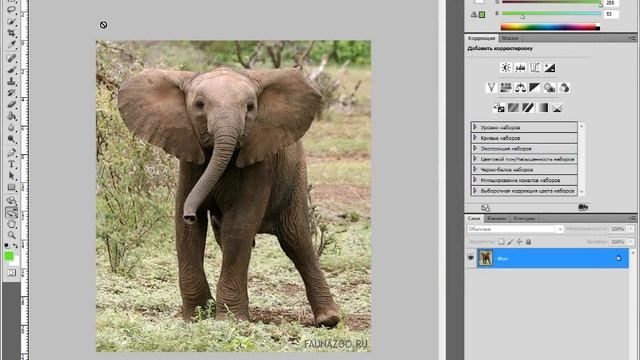Expand Экспозиция наборов presets
The height and width of the screenshot is (360, 640).
click(x=475, y=148)
